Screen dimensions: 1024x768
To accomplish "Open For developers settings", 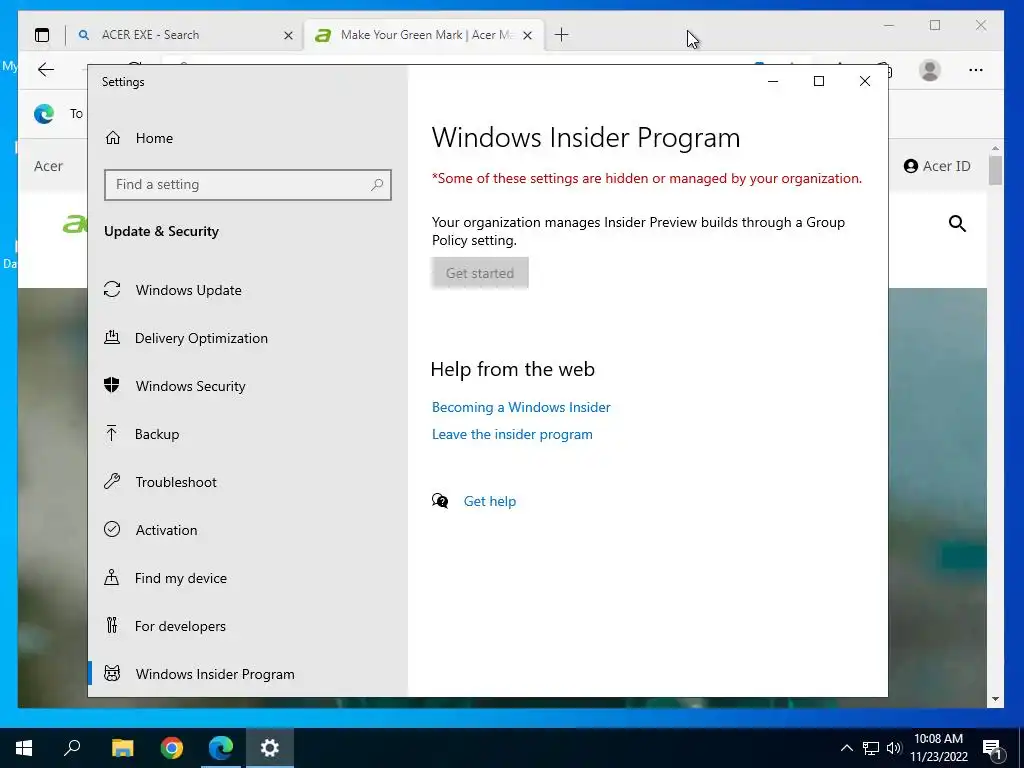I will click(180, 626).
